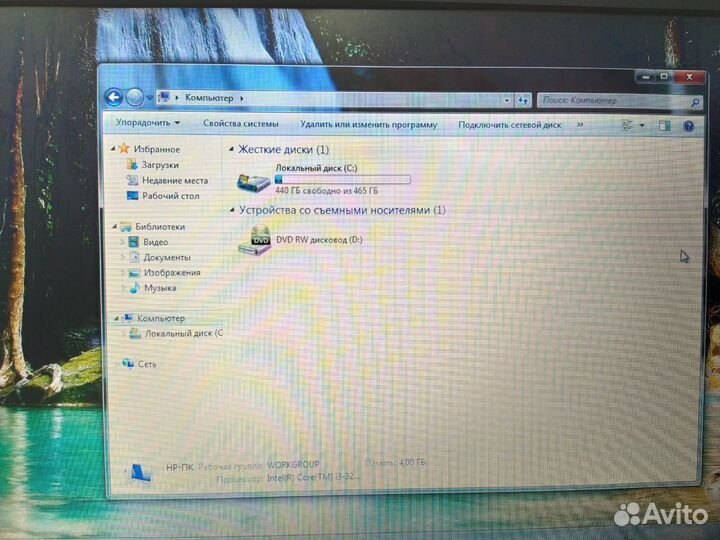This screenshot has width=720, height=540.
Task: Collapse the Жесткие диски (1) group
Action: (x=231, y=149)
